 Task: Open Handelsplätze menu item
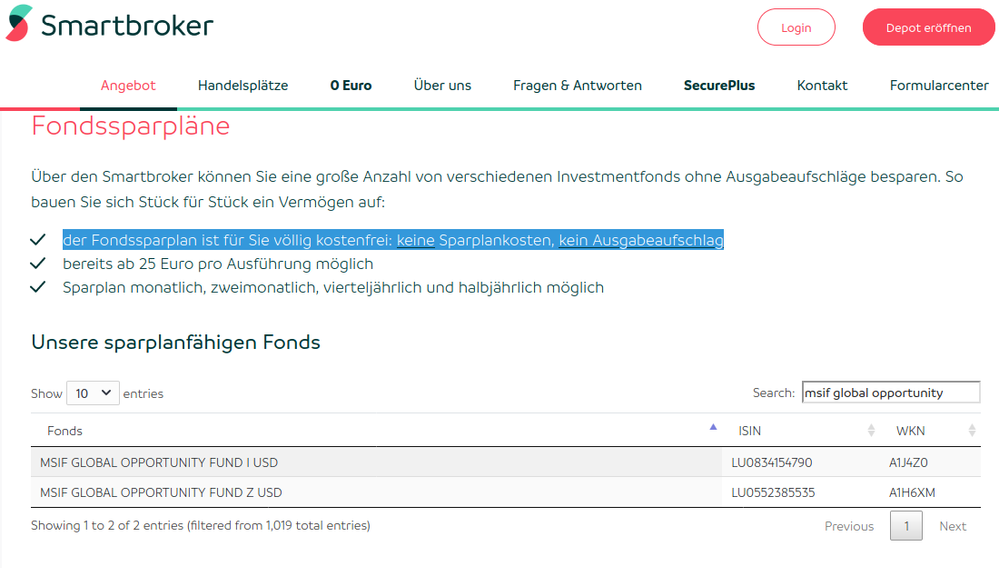[243, 85]
